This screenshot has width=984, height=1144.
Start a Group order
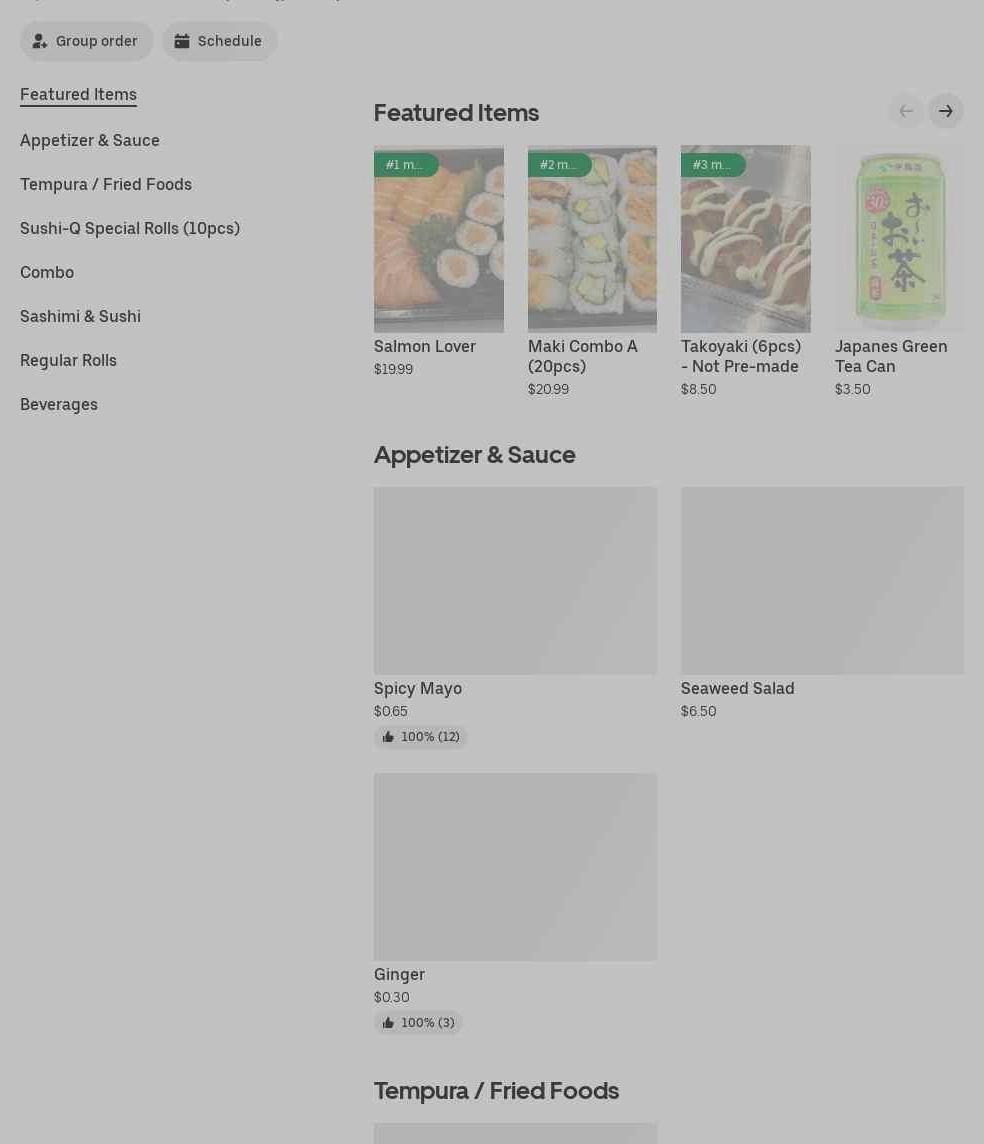pyautogui.click(x=86, y=41)
